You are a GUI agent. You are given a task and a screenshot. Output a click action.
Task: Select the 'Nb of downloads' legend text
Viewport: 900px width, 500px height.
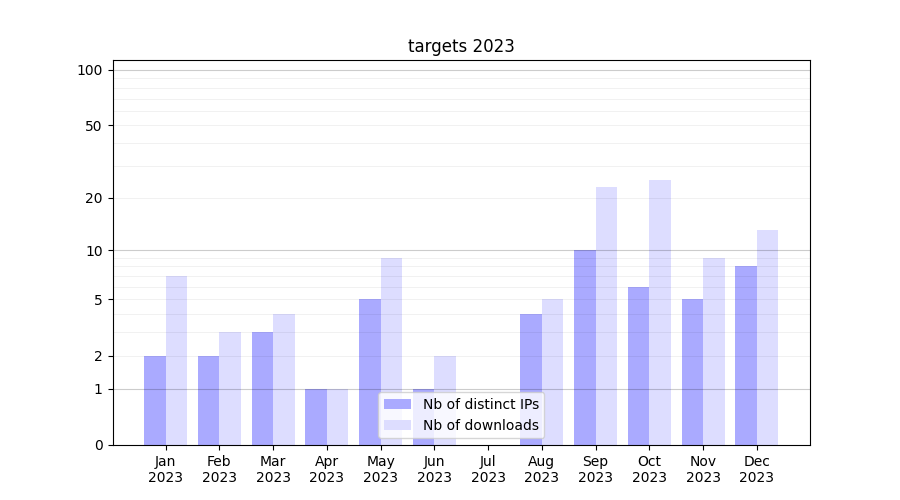pyautogui.click(x=480, y=425)
